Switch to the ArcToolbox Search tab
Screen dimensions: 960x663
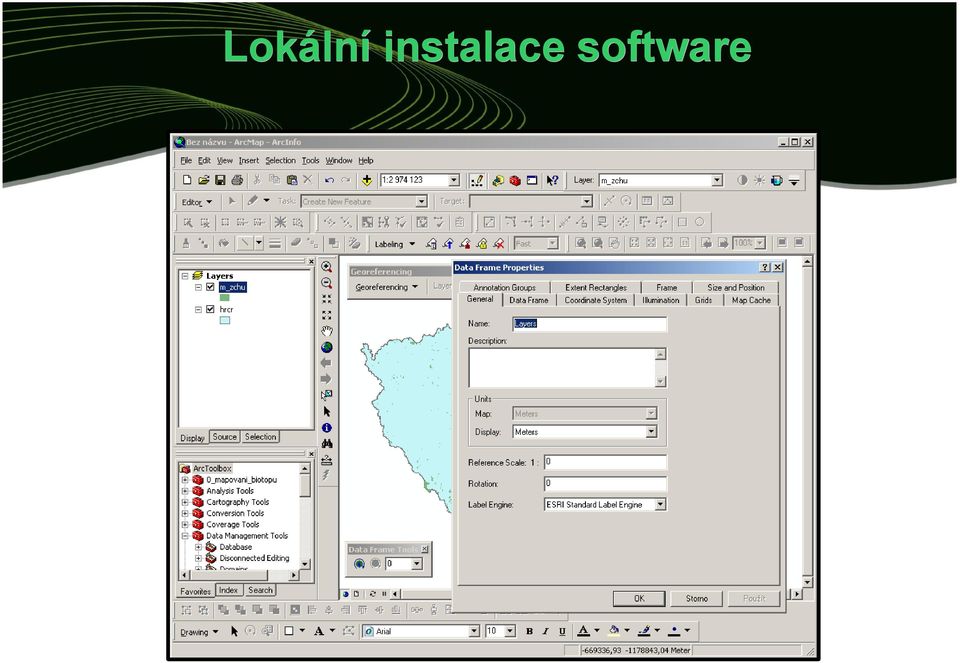pyautogui.click(x=260, y=590)
